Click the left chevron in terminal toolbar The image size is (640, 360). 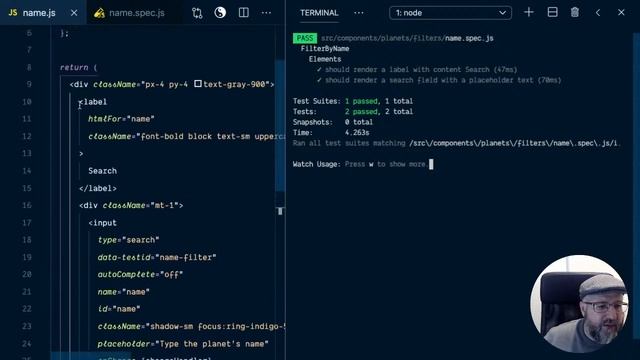coord(598,13)
